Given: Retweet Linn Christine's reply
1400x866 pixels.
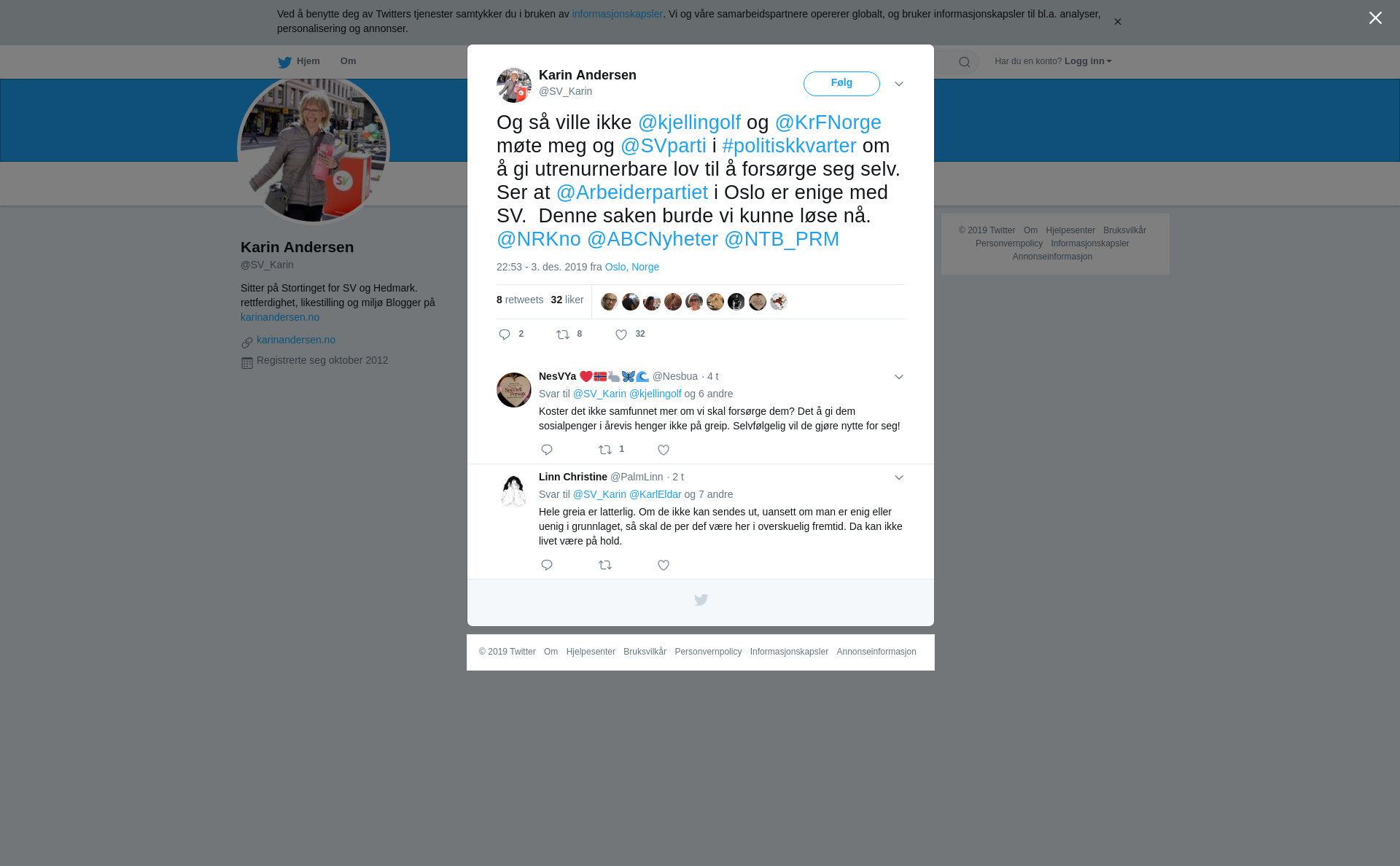Looking at the screenshot, I should (x=605, y=565).
